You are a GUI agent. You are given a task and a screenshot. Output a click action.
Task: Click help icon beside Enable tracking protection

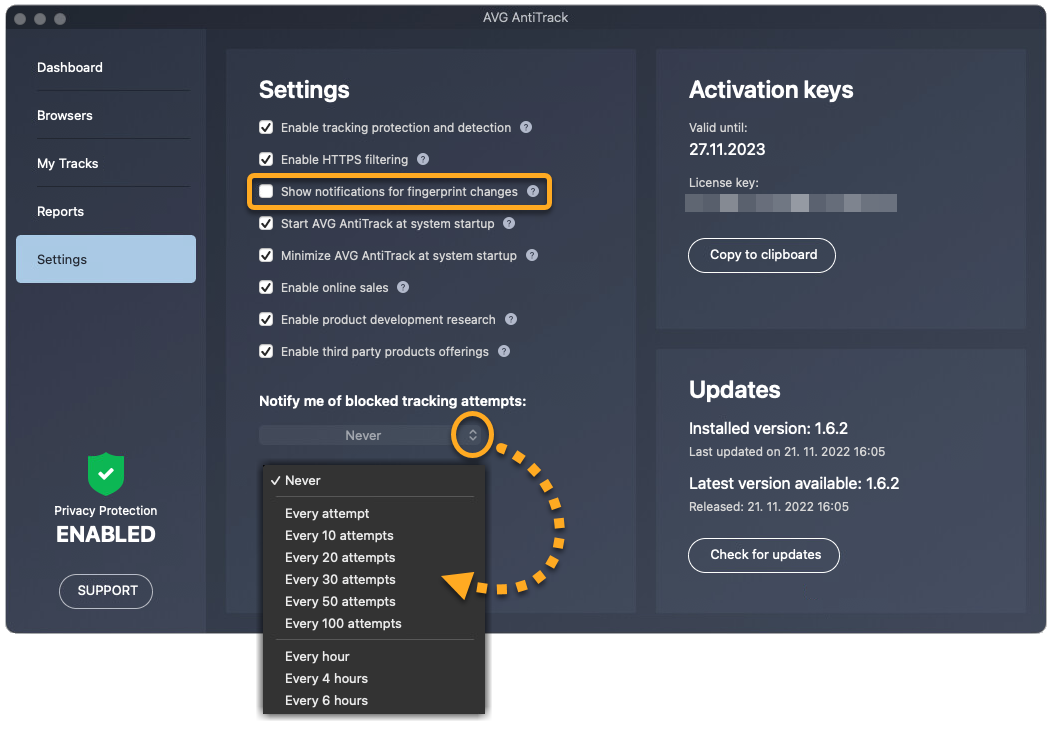tap(526, 128)
